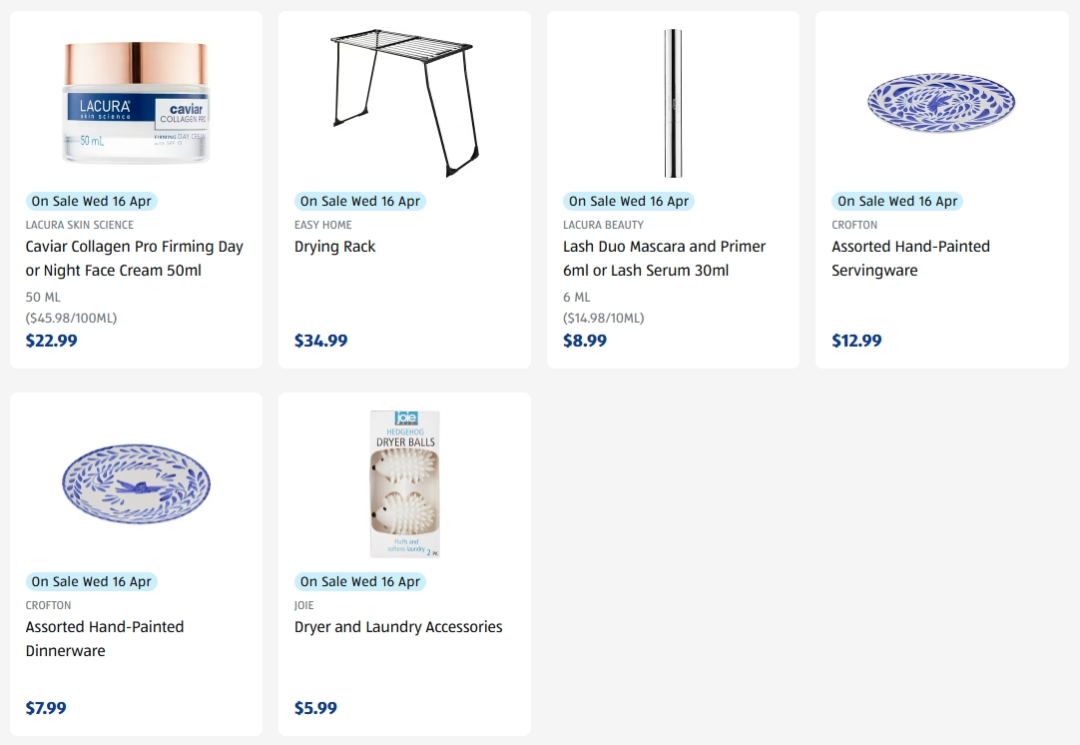Open the Lacura caviar face cream image
The image size is (1080, 745).
tap(136, 103)
